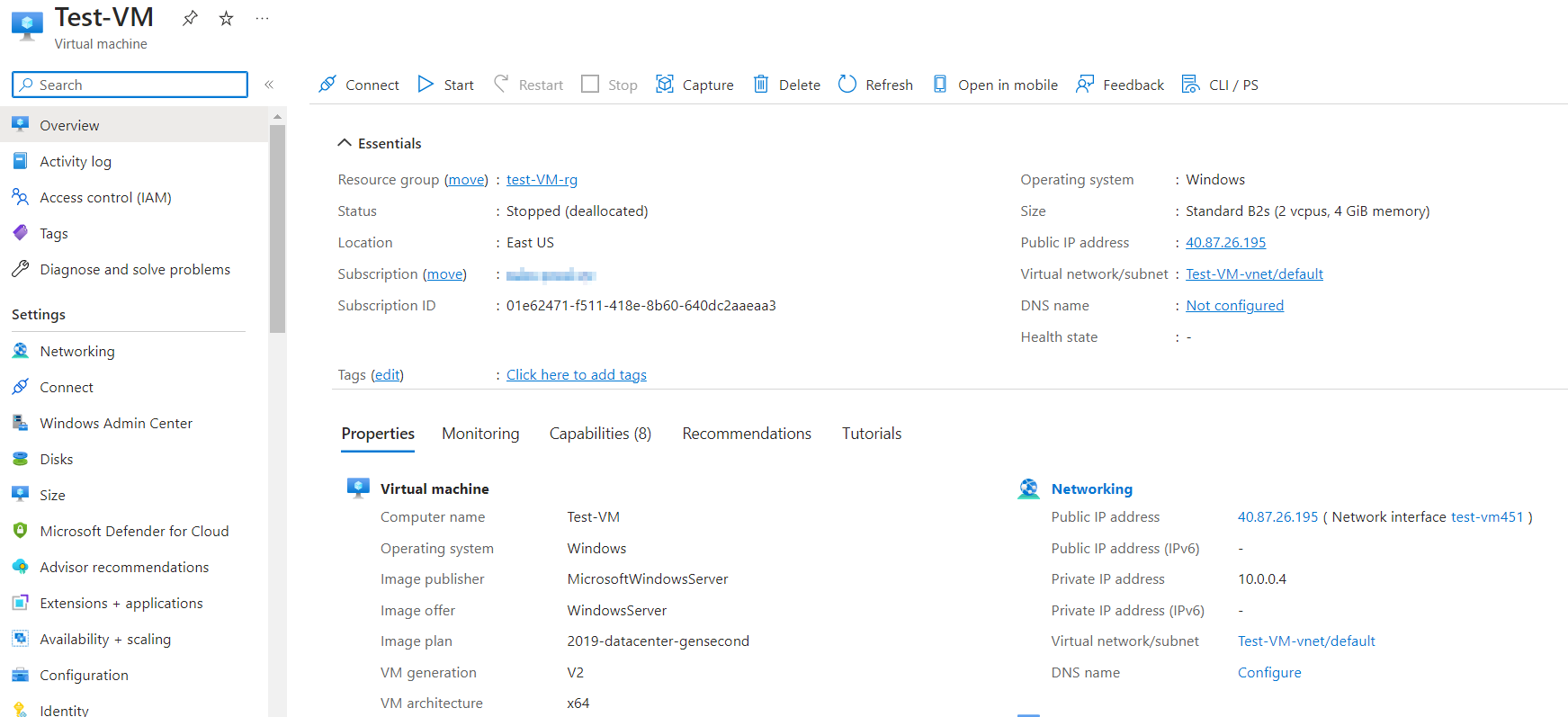
Task: Open Size settings in sidebar
Action: tap(134, 495)
